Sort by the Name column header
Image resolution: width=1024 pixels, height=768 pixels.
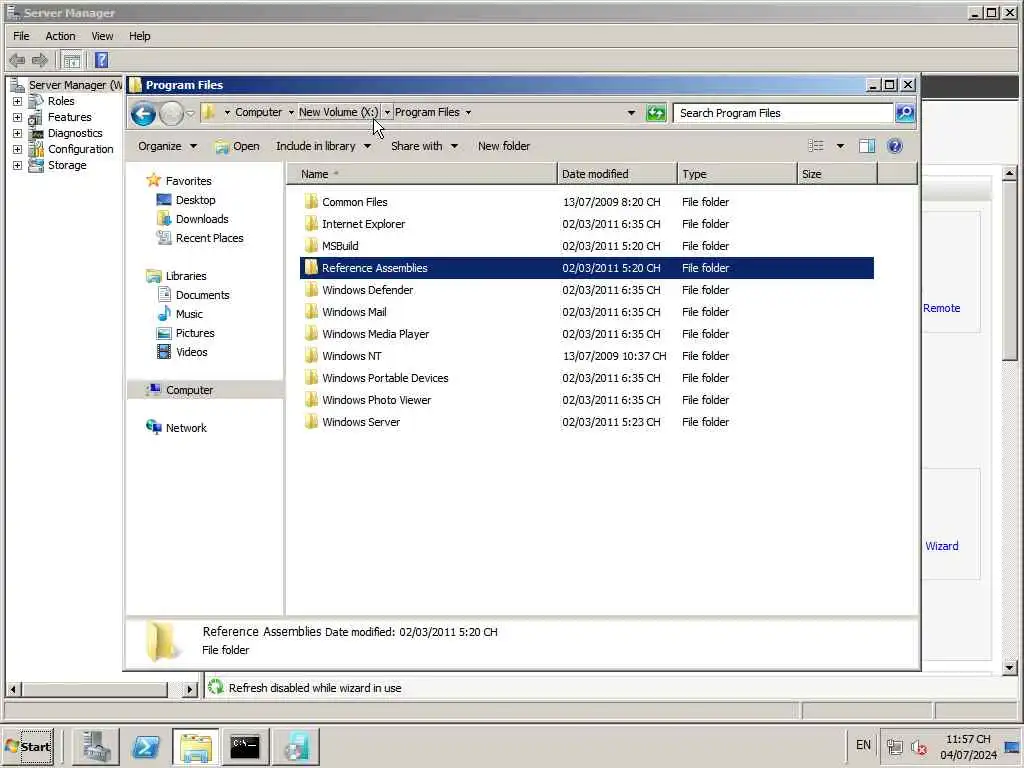tap(422, 174)
